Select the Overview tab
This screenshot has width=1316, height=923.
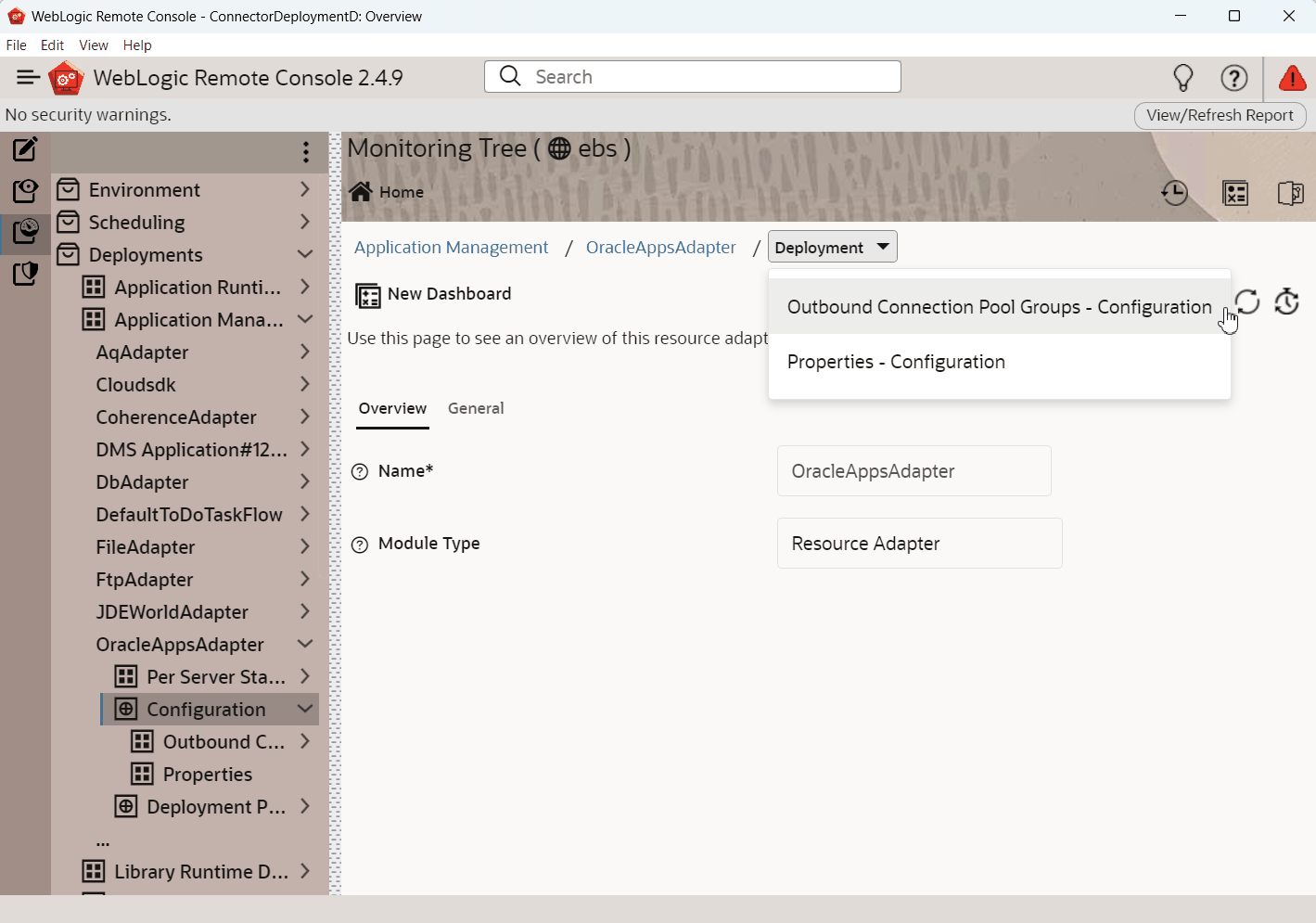(x=392, y=408)
